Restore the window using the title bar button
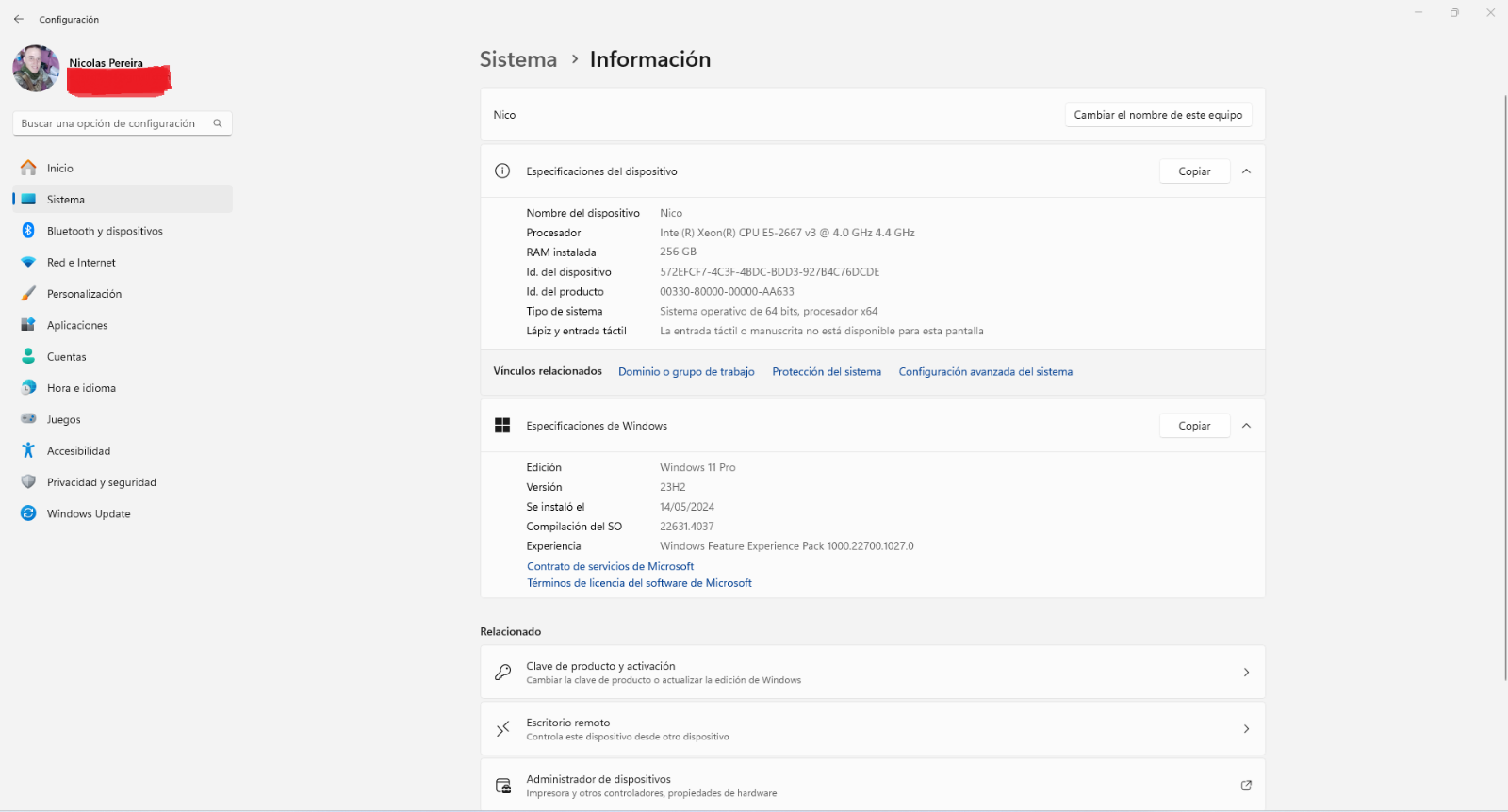The width and height of the screenshot is (1508, 812). click(x=1454, y=12)
